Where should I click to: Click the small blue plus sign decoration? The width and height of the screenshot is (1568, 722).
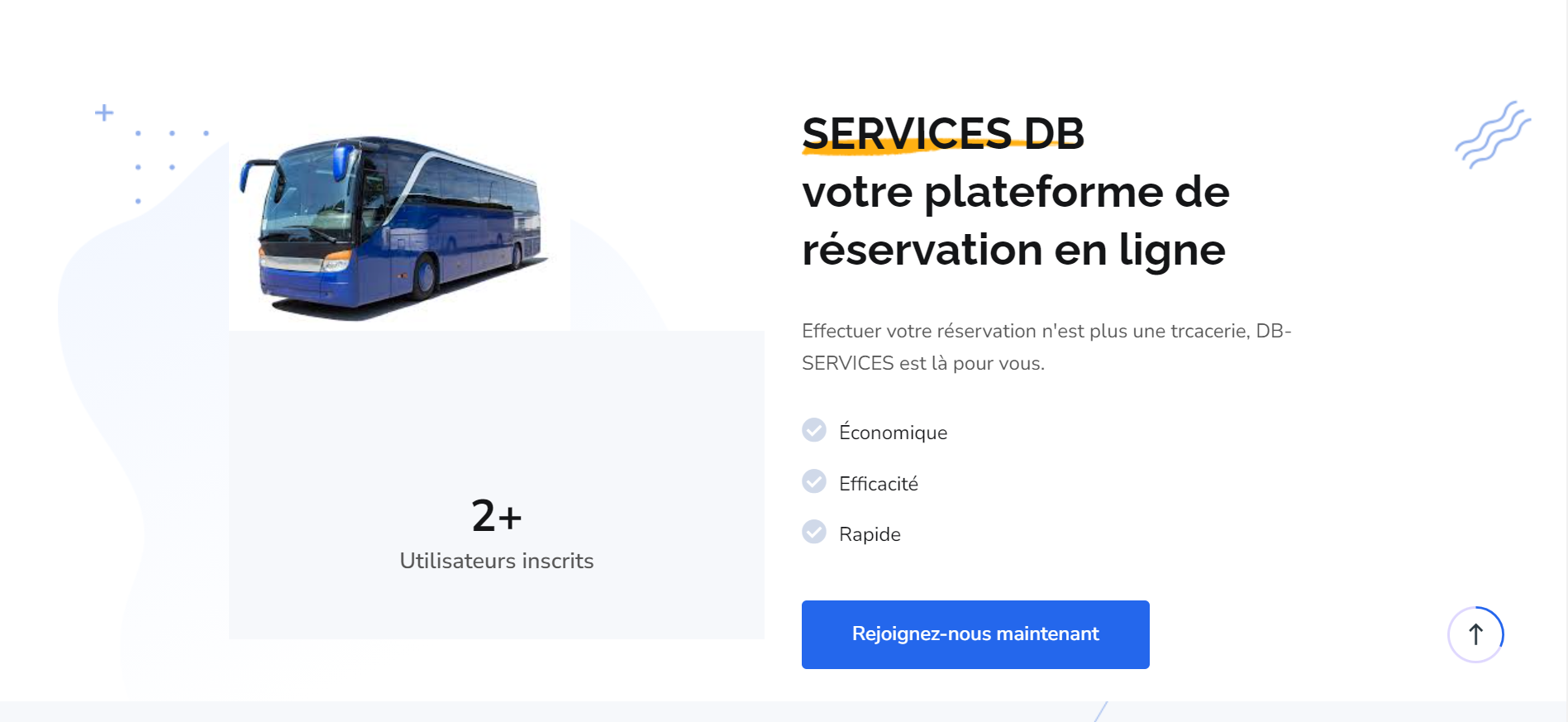[104, 112]
